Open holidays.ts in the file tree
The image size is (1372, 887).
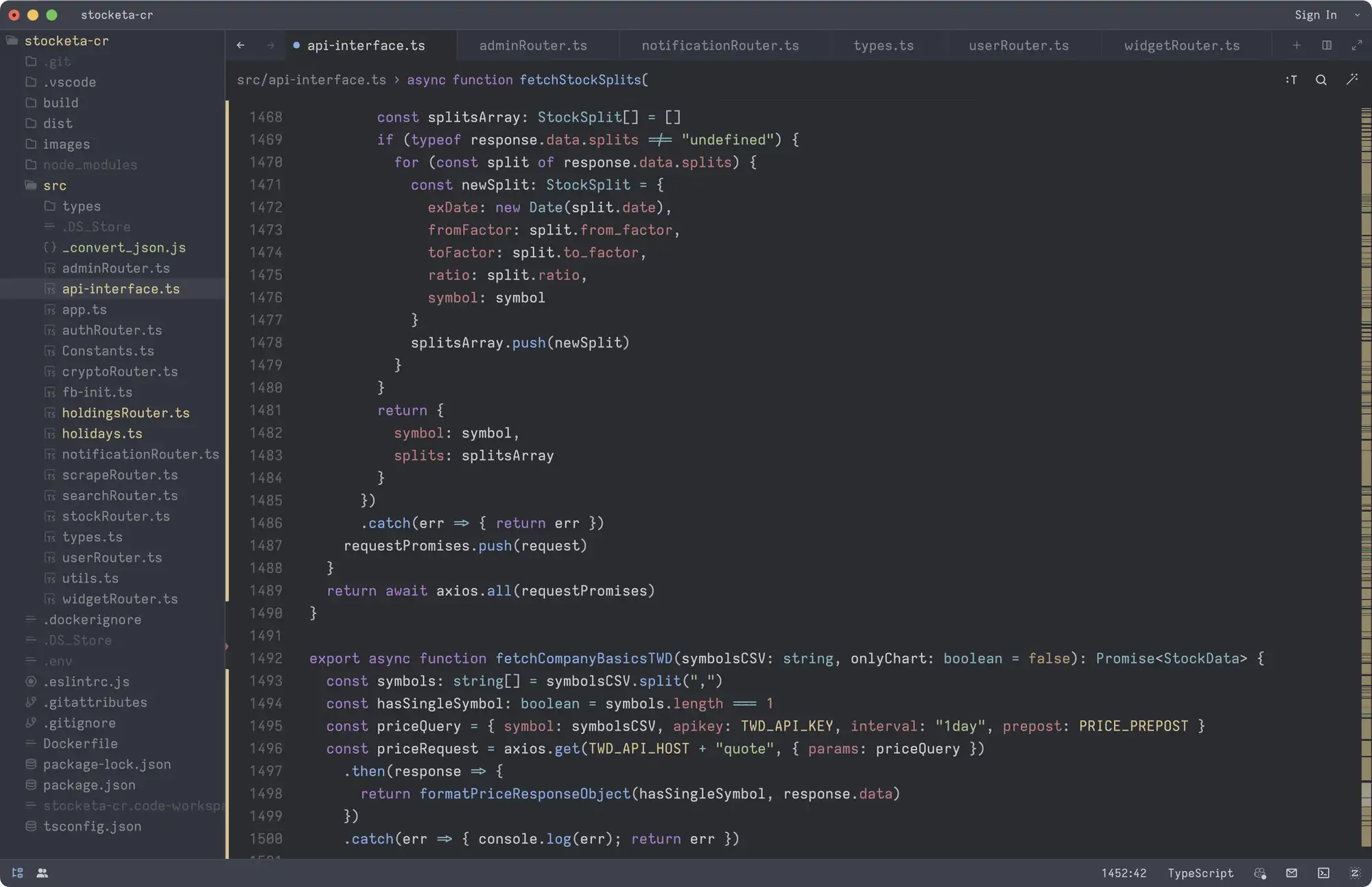tap(102, 434)
